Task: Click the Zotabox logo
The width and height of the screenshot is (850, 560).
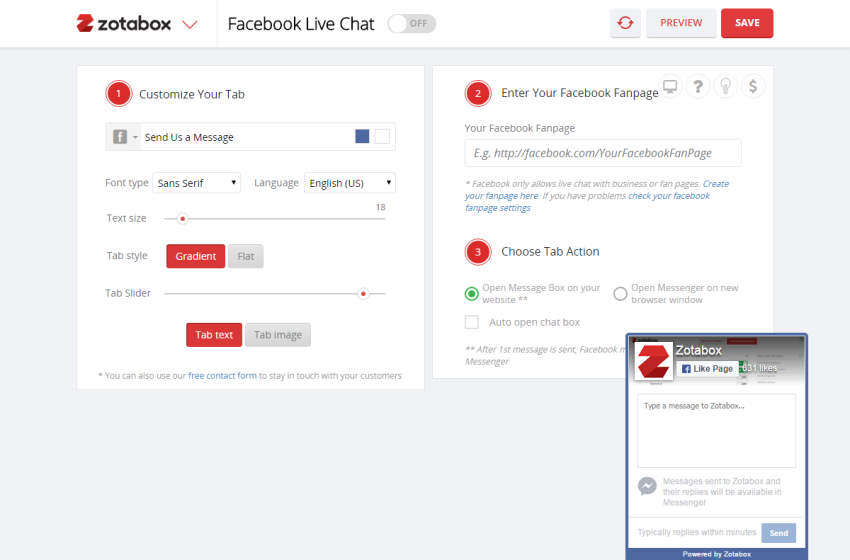Action: pos(123,23)
